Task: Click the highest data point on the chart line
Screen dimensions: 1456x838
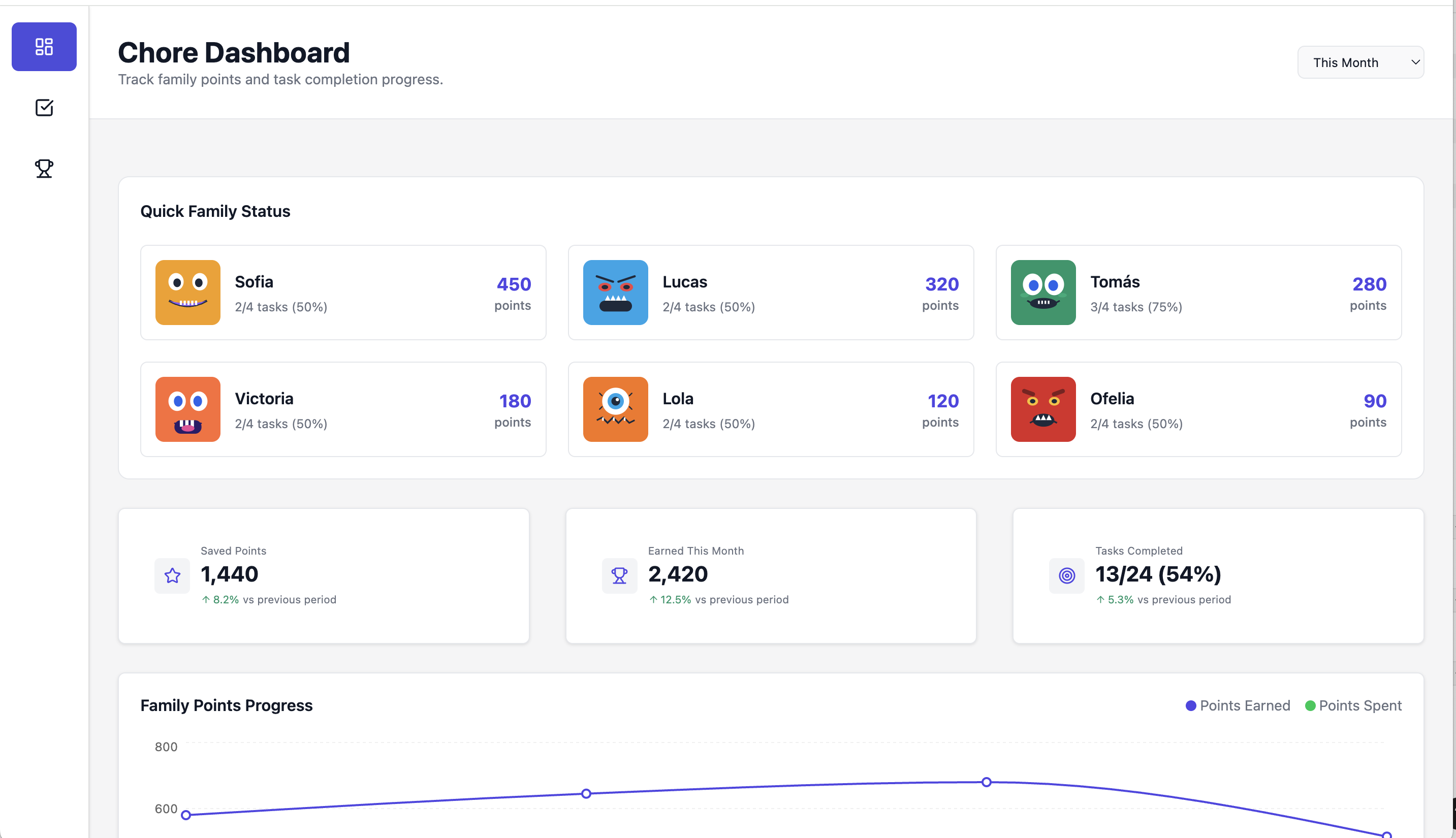Action: [x=986, y=782]
